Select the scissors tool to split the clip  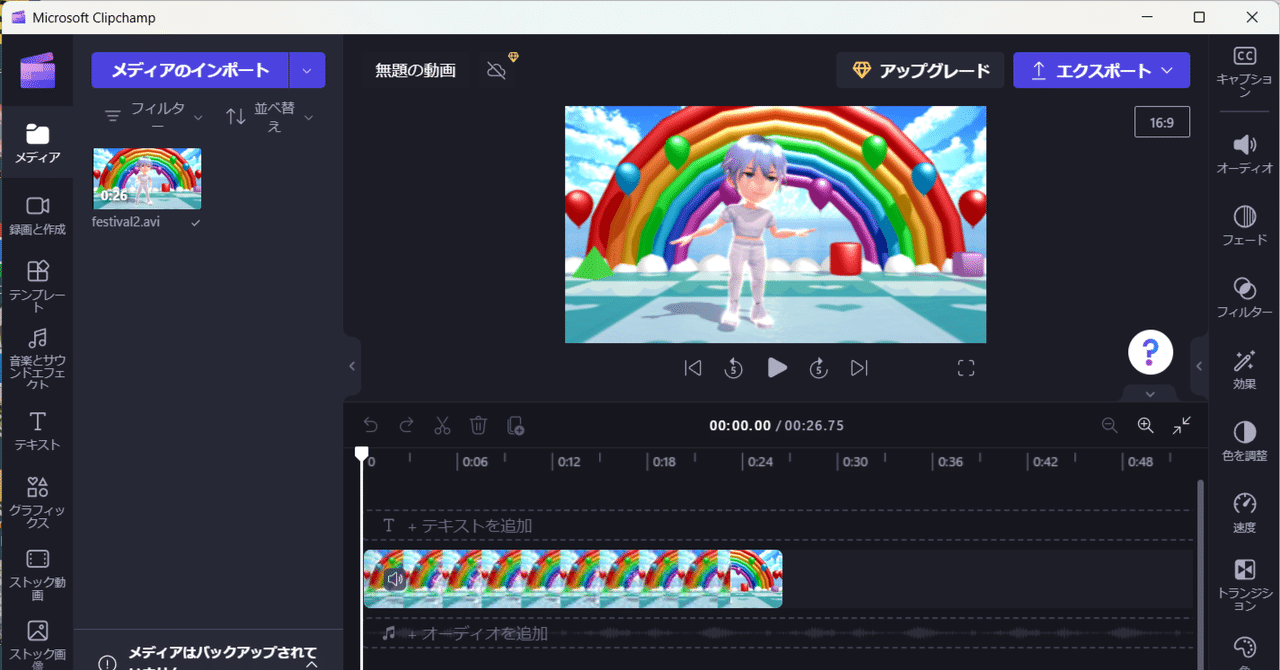(x=442, y=425)
